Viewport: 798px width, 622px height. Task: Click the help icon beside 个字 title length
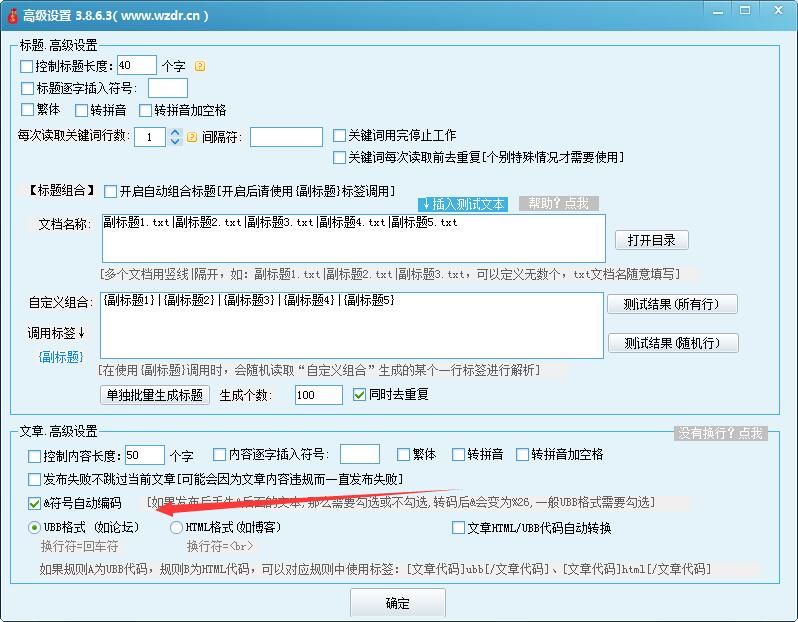pos(200,66)
